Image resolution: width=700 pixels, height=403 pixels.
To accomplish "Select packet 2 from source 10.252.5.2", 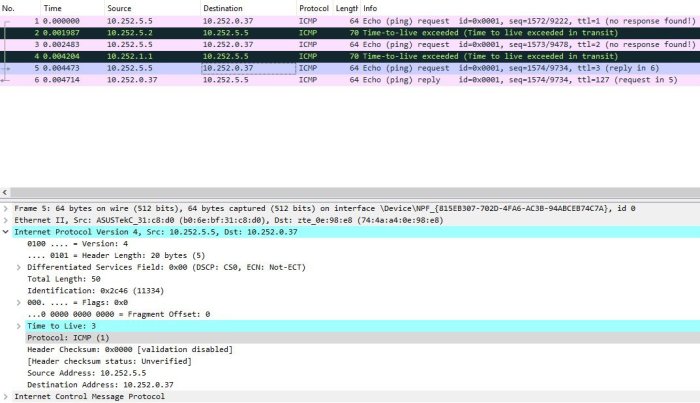I will point(350,33).
